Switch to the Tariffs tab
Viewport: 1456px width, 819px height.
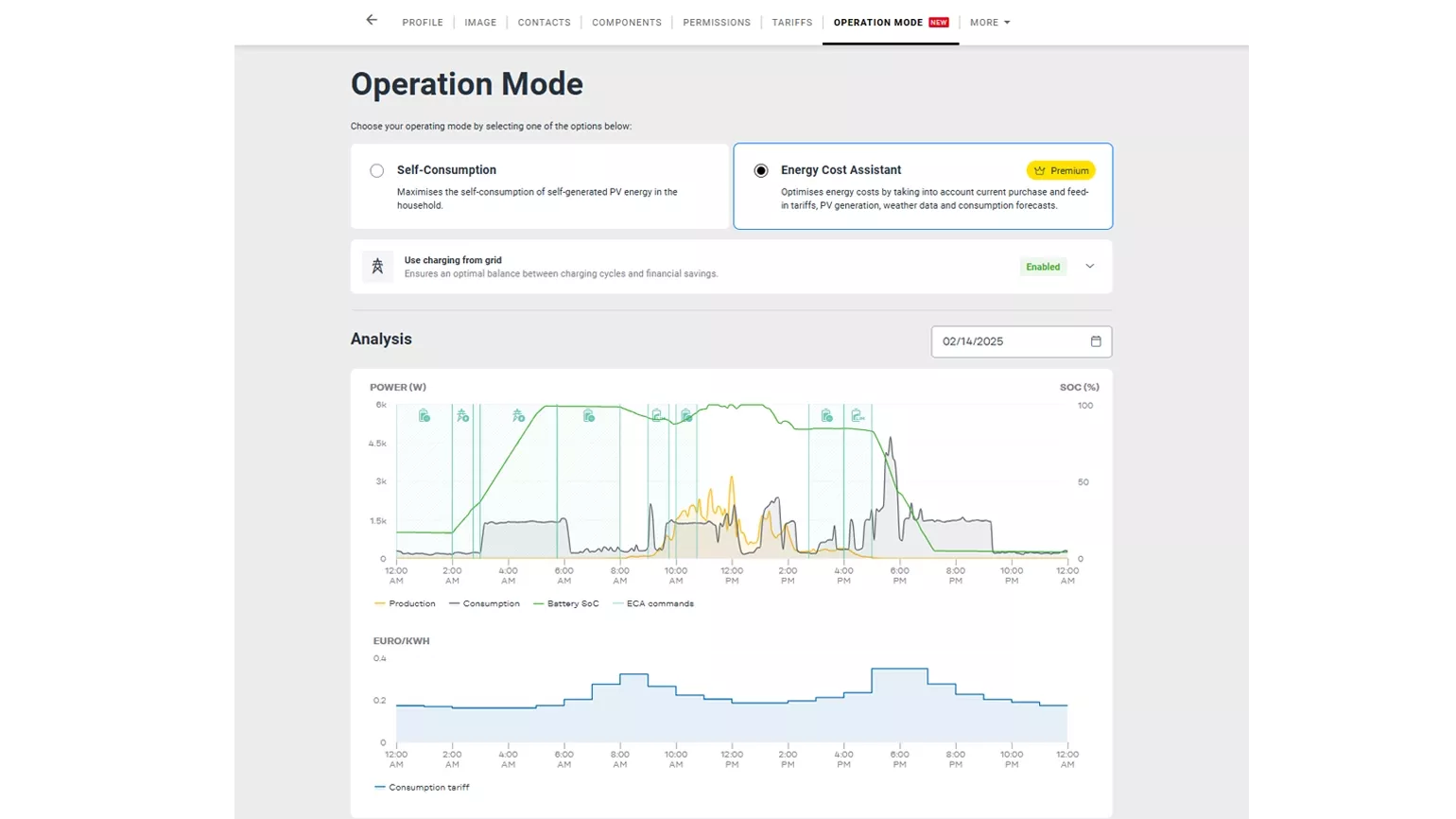click(x=791, y=23)
